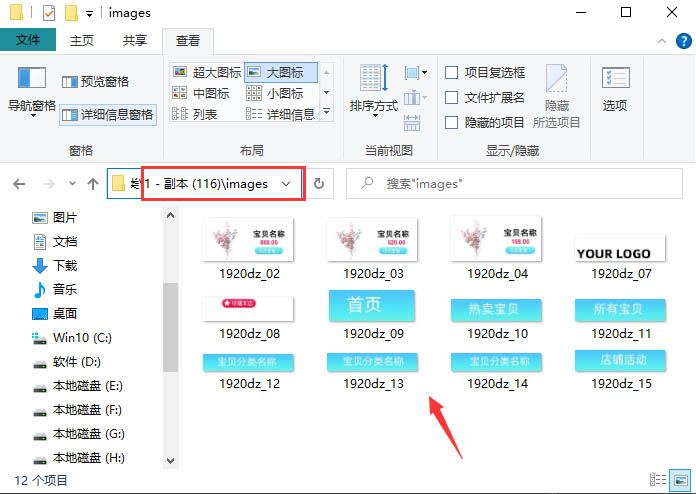Open 桌面 in the navigation pane
This screenshot has width=696, height=494.
[x=55, y=313]
